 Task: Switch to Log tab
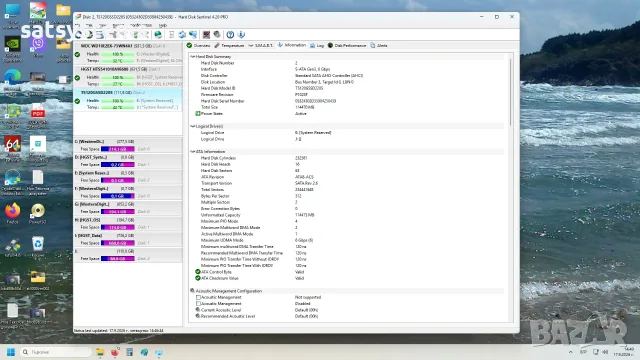click(317, 45)
